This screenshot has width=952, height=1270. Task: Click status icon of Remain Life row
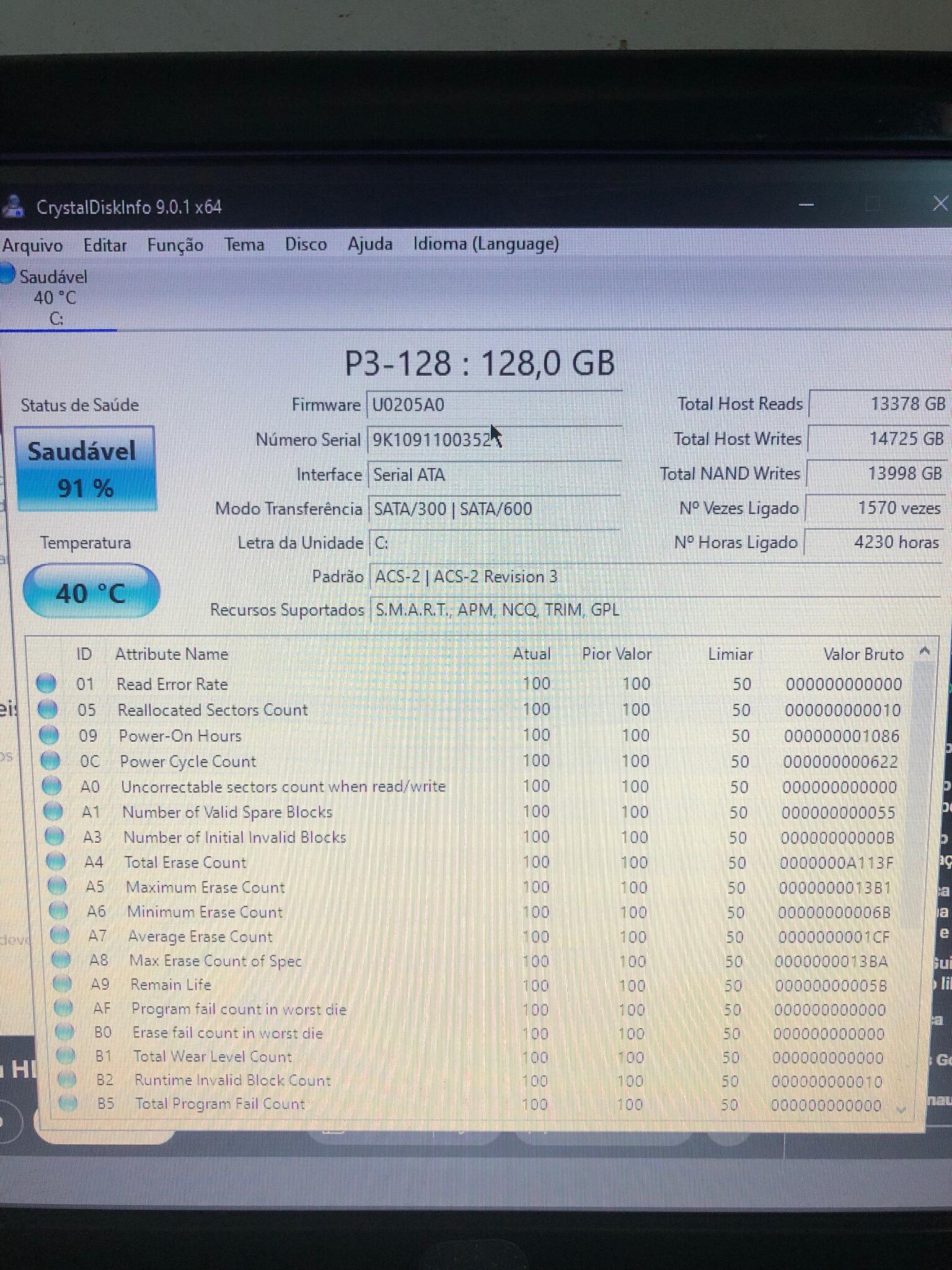(62, 984)
